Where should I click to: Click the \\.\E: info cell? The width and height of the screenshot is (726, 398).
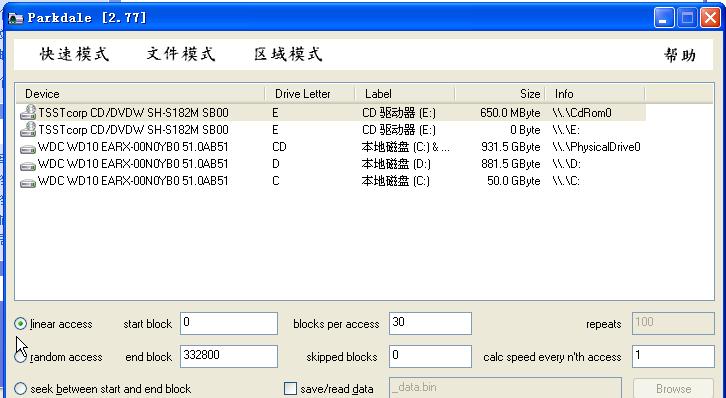pyautogui.click(x=566, y=130)
